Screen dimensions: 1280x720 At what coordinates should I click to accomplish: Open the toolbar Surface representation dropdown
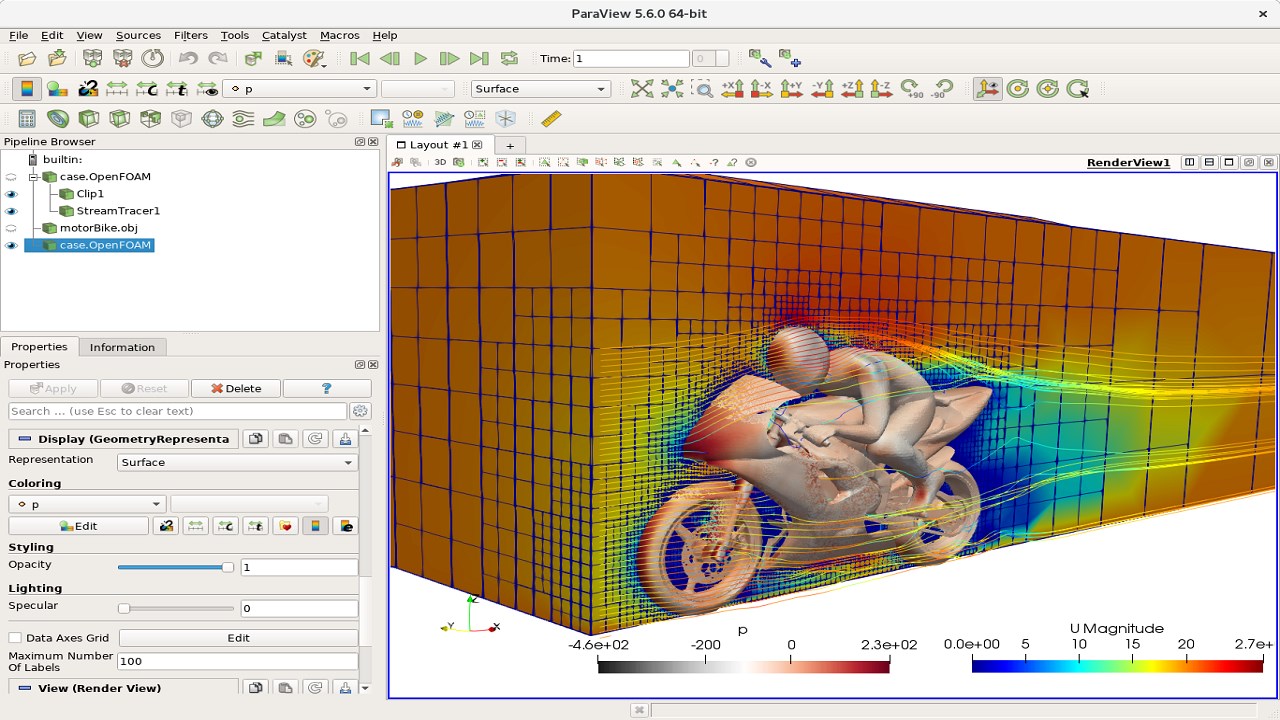[x=540, y=89]
